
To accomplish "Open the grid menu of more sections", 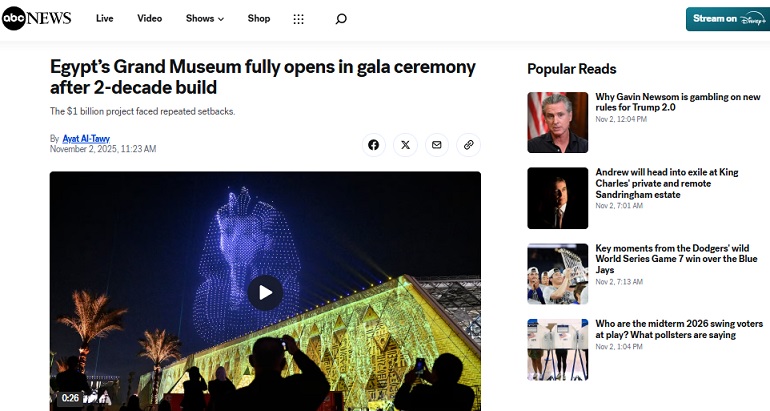I will pos(299,19).
